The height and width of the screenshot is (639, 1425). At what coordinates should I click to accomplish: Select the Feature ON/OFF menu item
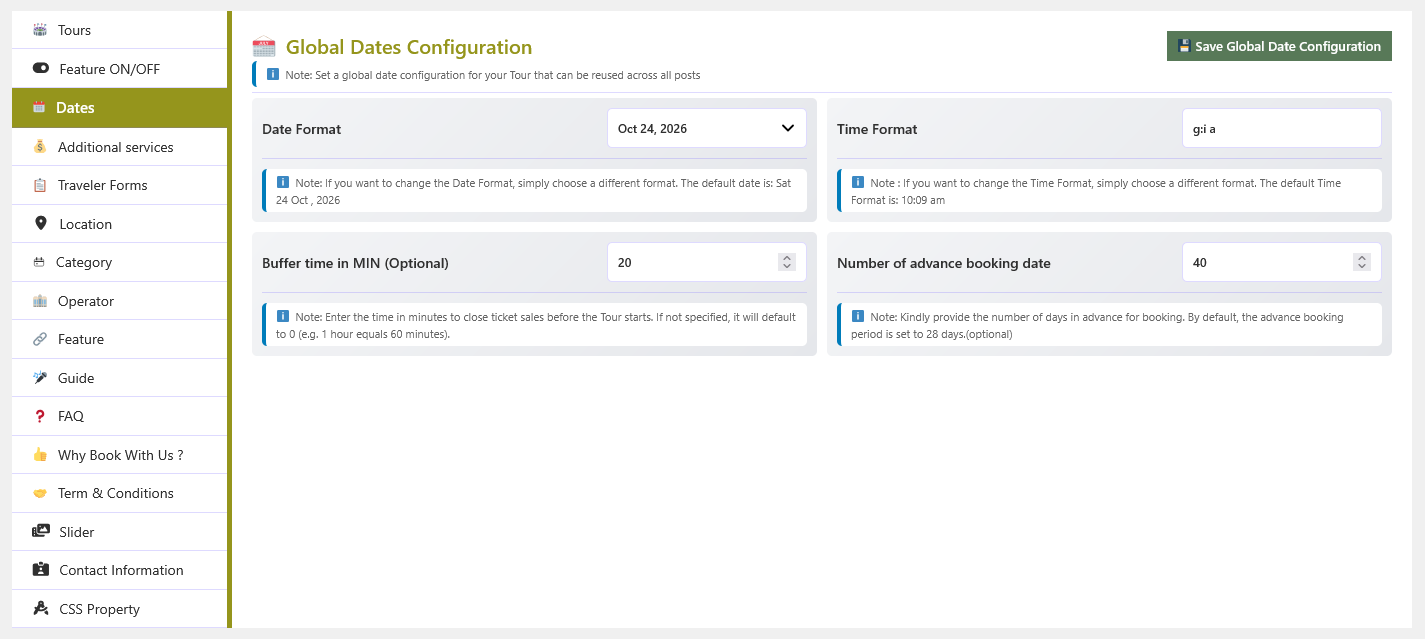click(120, 69)
